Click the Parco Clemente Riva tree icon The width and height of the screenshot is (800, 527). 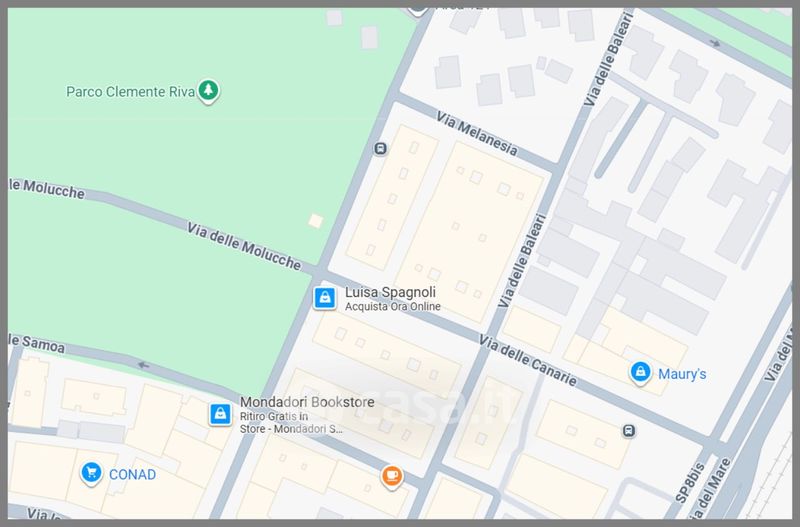(208, 91)
